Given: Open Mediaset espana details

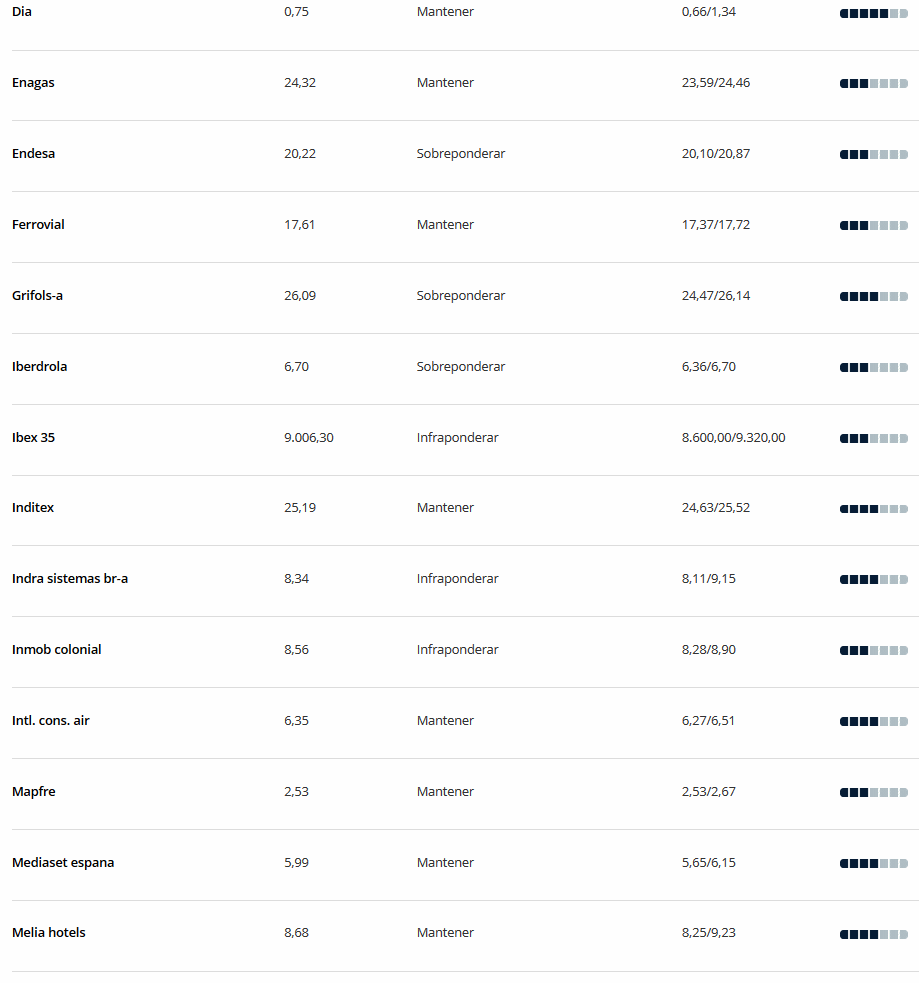Looking at the screenshot, I should [x=63, y=863].
